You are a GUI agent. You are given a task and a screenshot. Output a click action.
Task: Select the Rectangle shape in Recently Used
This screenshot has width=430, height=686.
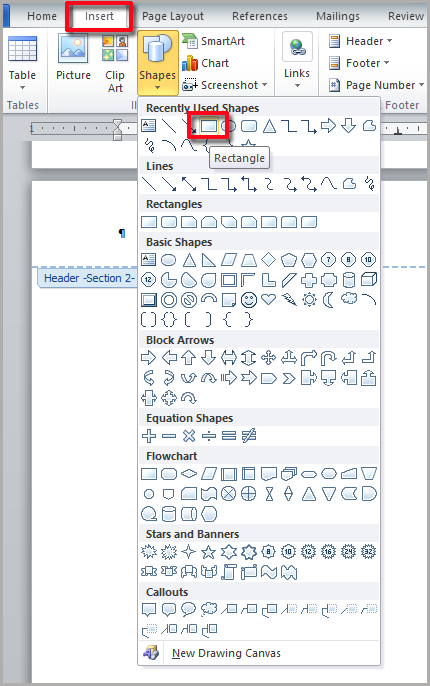click(209, 126)
